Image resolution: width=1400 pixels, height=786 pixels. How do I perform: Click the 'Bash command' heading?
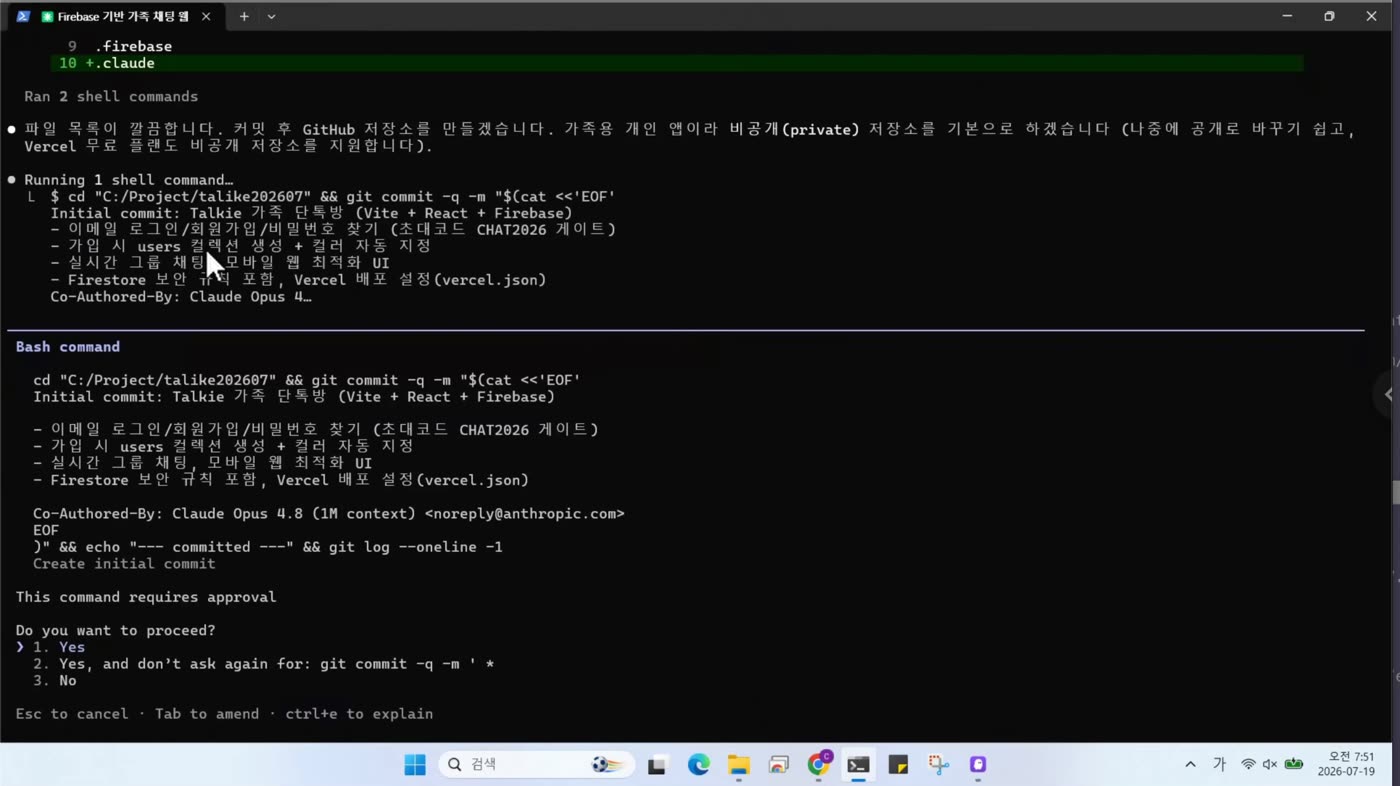click(68, 347)
